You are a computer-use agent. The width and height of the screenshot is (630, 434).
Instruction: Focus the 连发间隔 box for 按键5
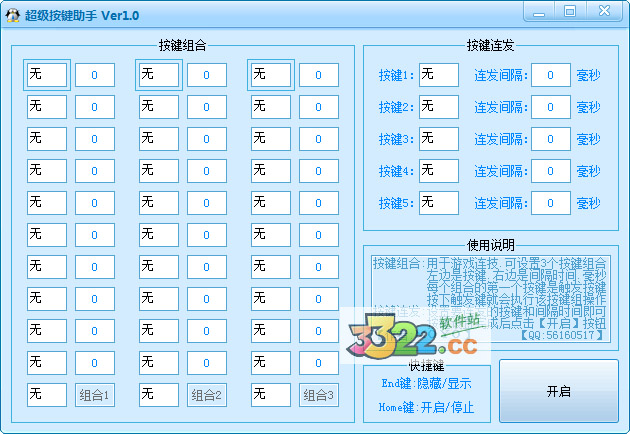(551, 203)
